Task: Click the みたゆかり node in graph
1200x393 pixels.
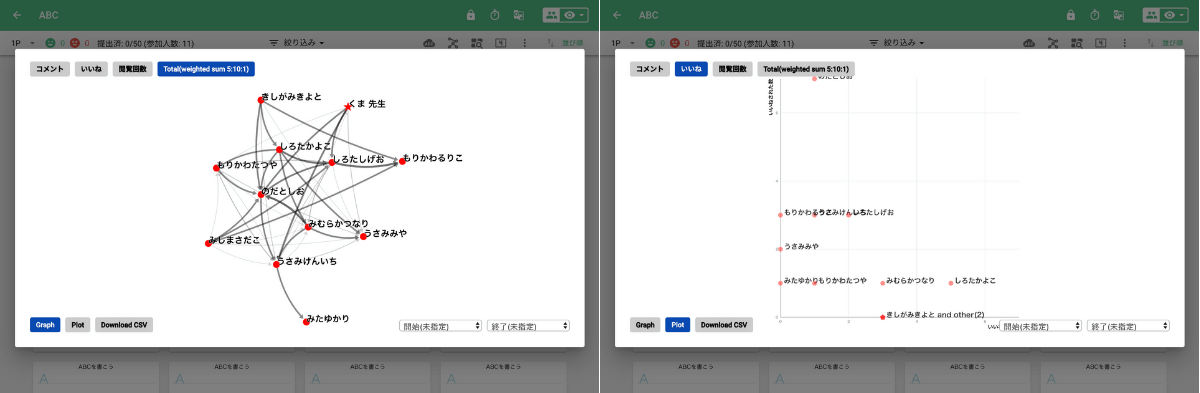Action: 306,321
